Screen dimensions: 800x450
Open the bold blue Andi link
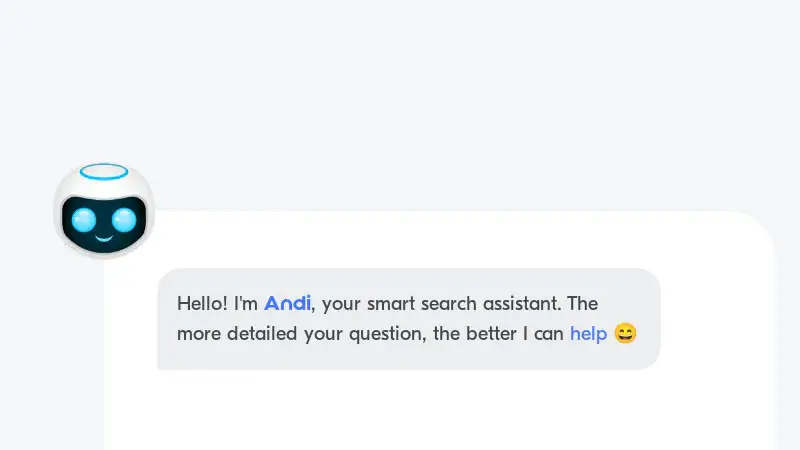coord(287,304)
